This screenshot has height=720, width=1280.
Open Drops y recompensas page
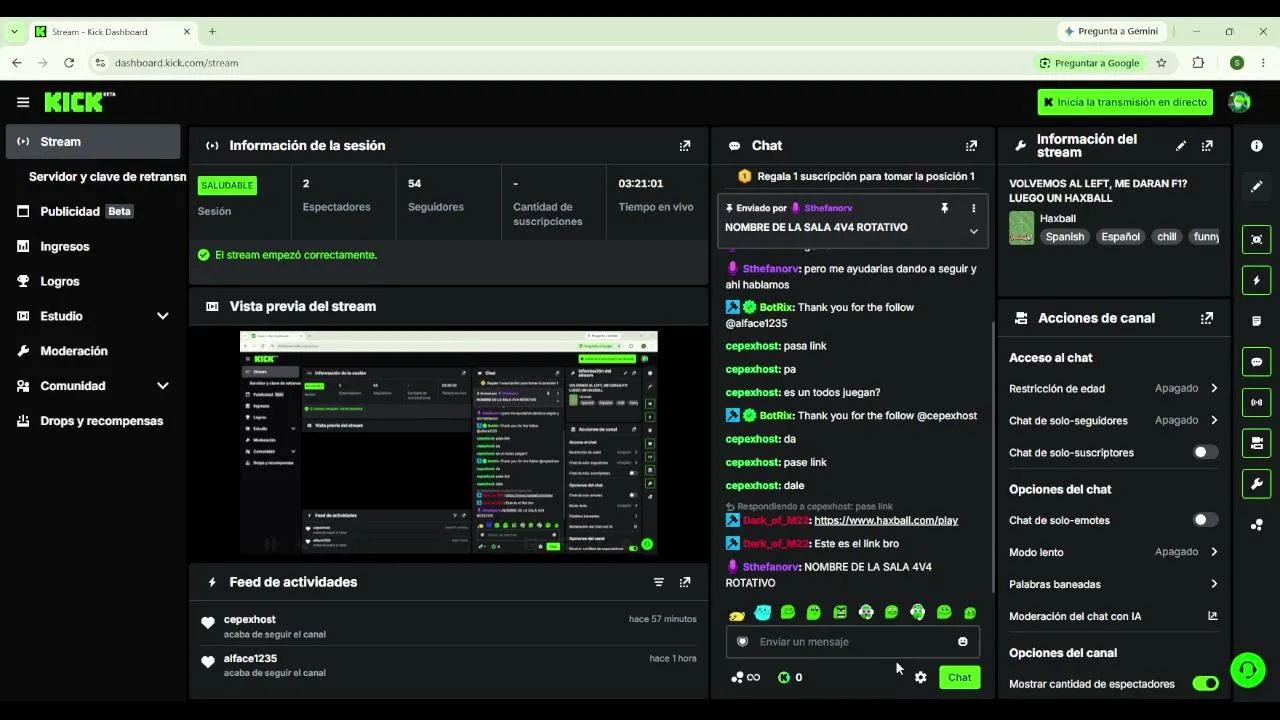[x=93, y=421]
